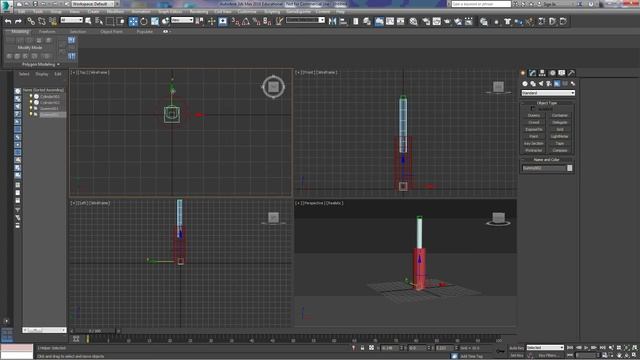
Task: Switch to the Motion command panel
Action: (552, 73)
